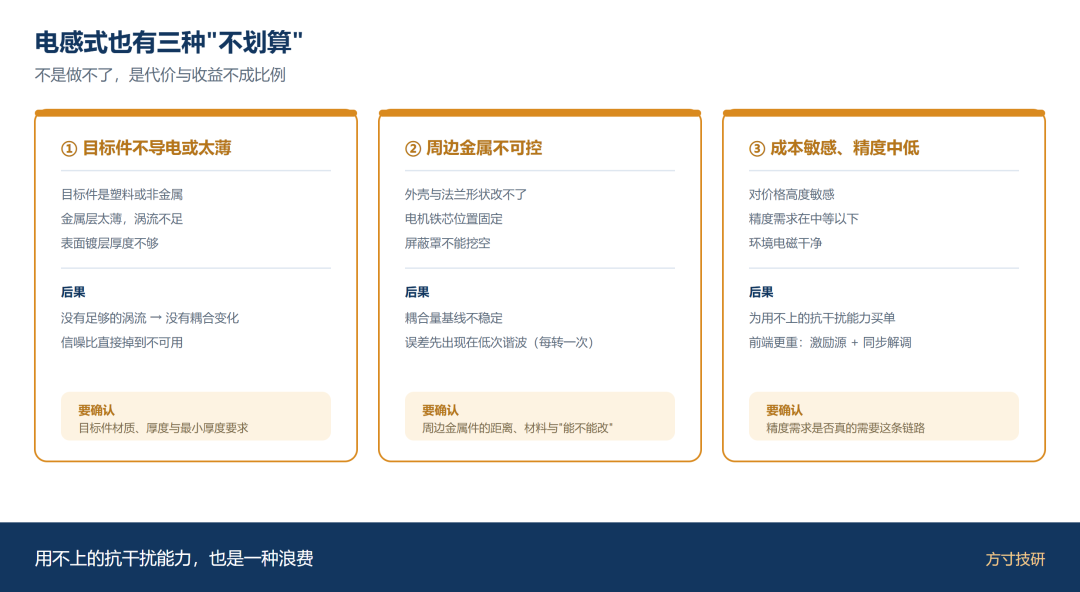Click the title 电感式也有三种"不划算"
The width and height of the screenshot is (1080, 592).
pos(169,43)
